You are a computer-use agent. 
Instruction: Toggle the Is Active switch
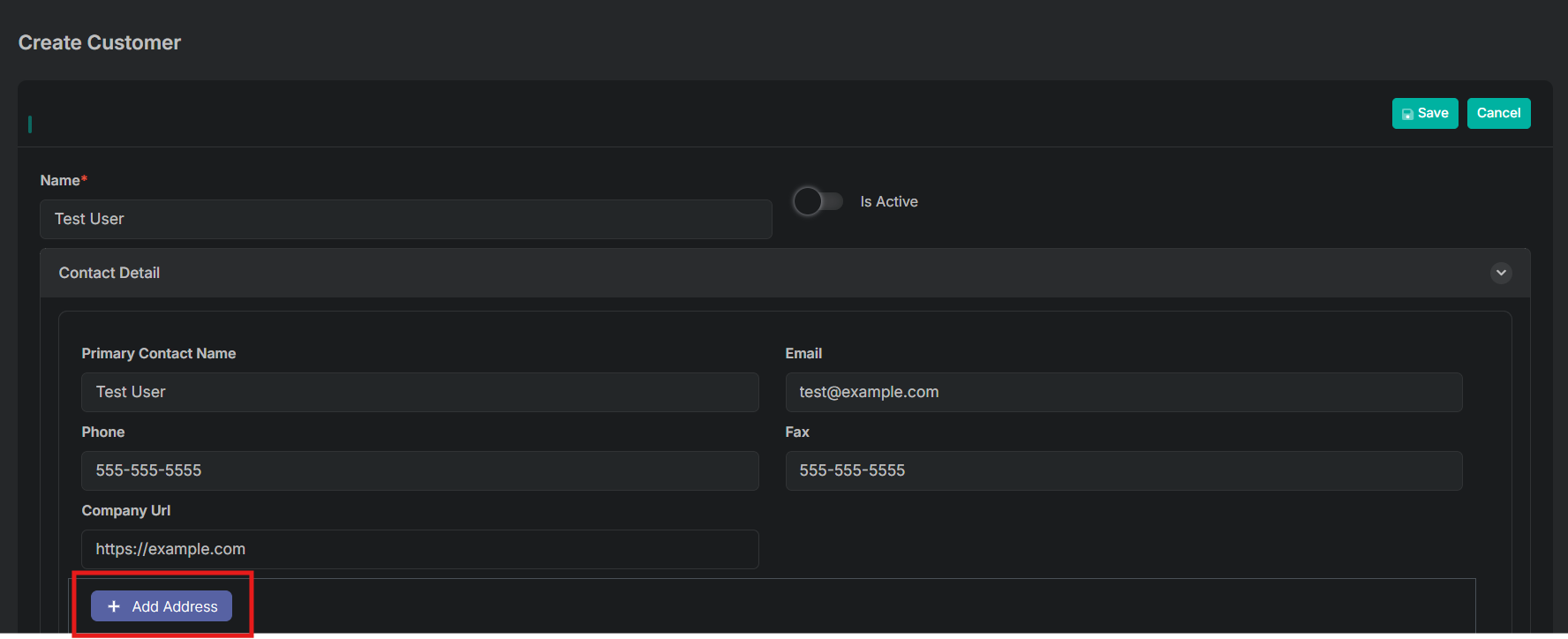coord(818,201)
